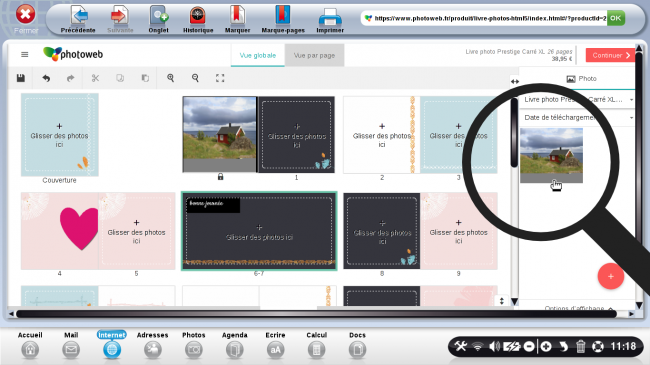Screen dimensions: 650x365
Task: Add photos with red plus button
Action: (x=611, y=276)
